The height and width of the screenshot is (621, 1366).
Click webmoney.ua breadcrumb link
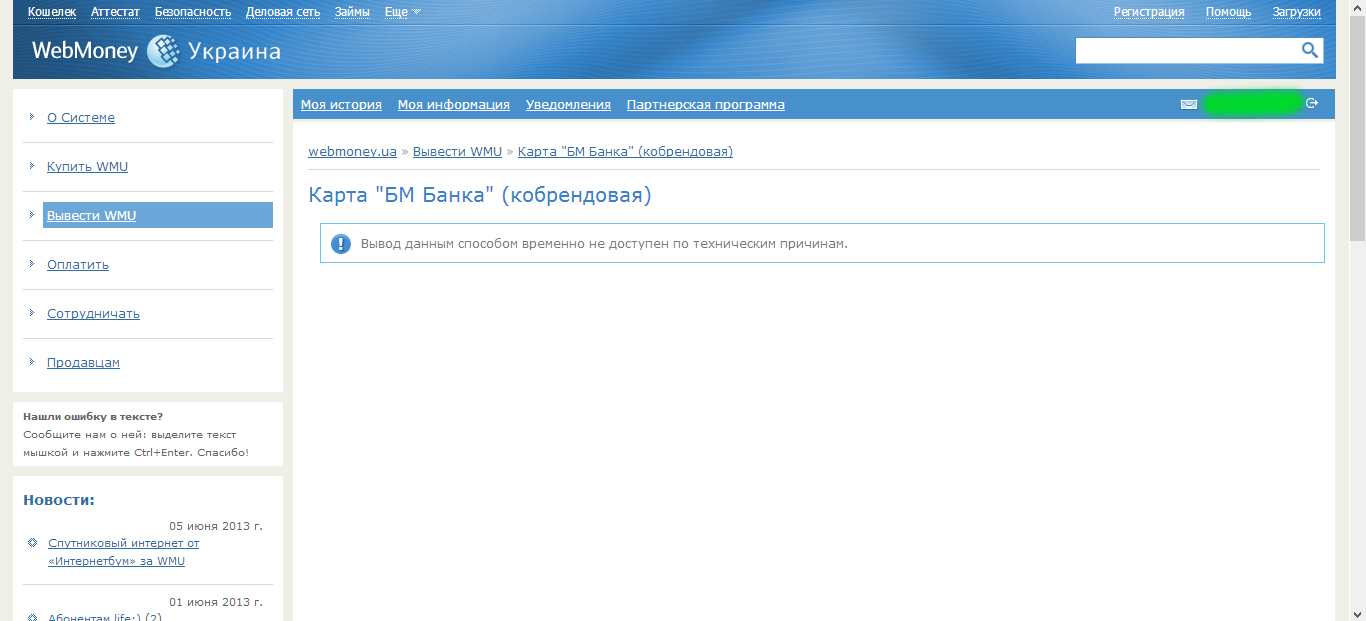tap(352, 151)
